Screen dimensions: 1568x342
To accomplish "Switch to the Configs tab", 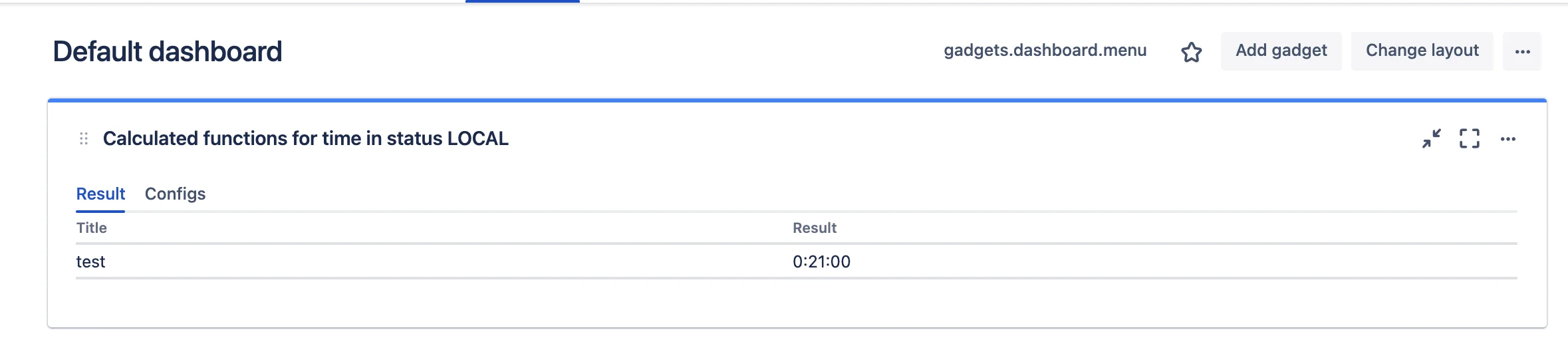I will [x=176, y=194].
